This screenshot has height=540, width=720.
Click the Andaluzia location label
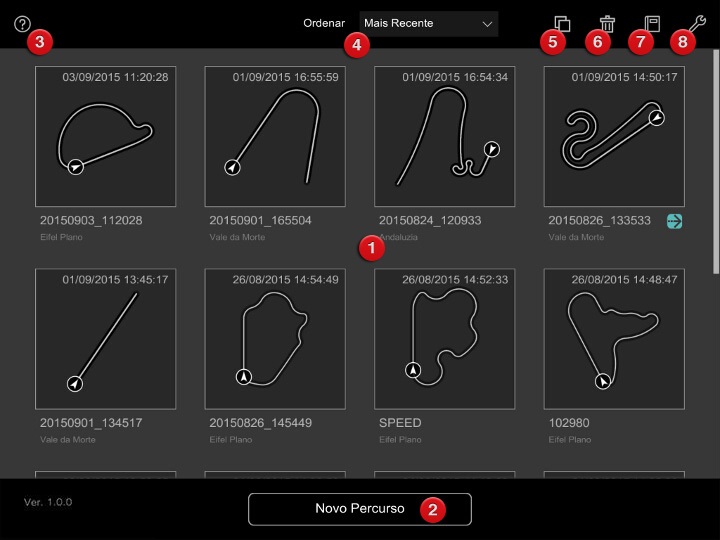click(401, 237)
